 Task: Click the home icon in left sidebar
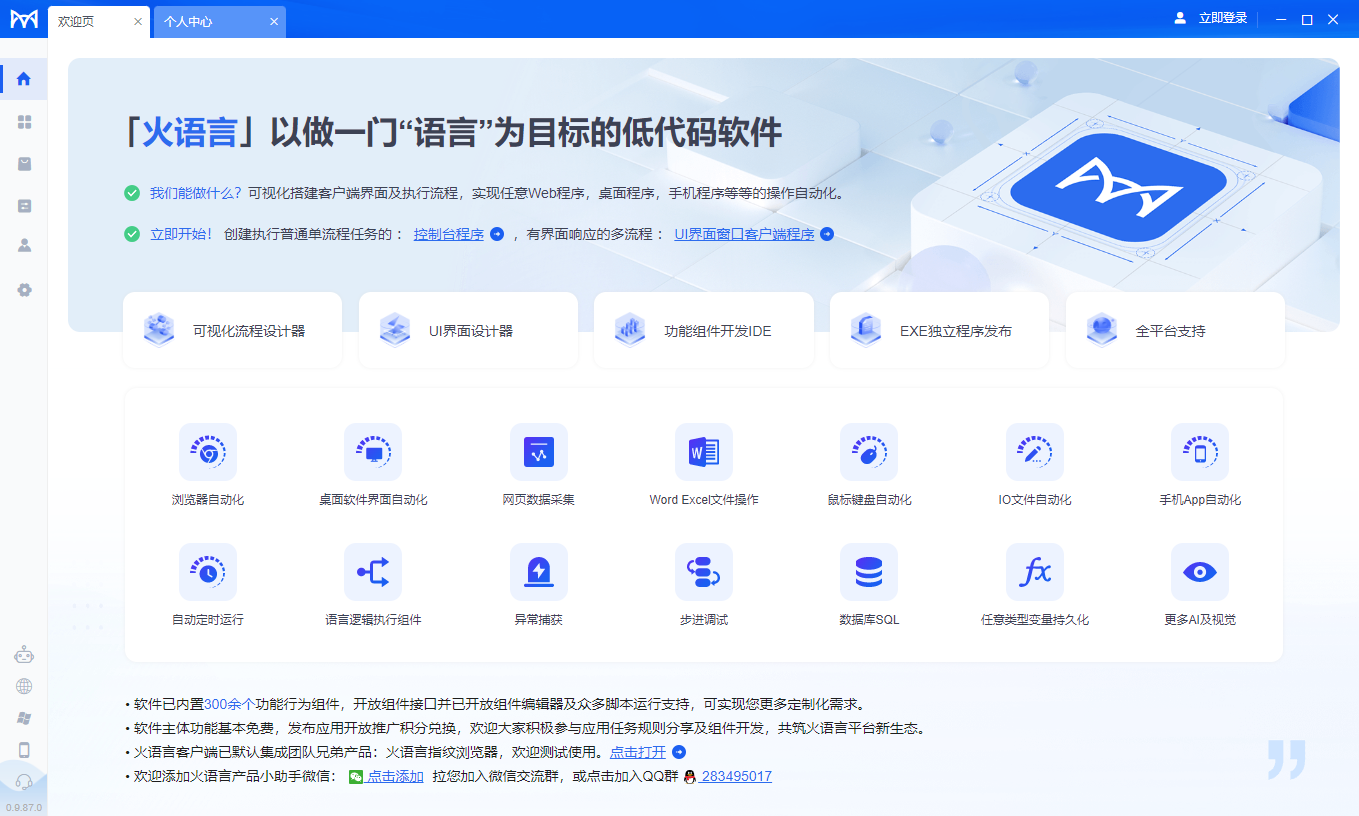pos(24,79)
